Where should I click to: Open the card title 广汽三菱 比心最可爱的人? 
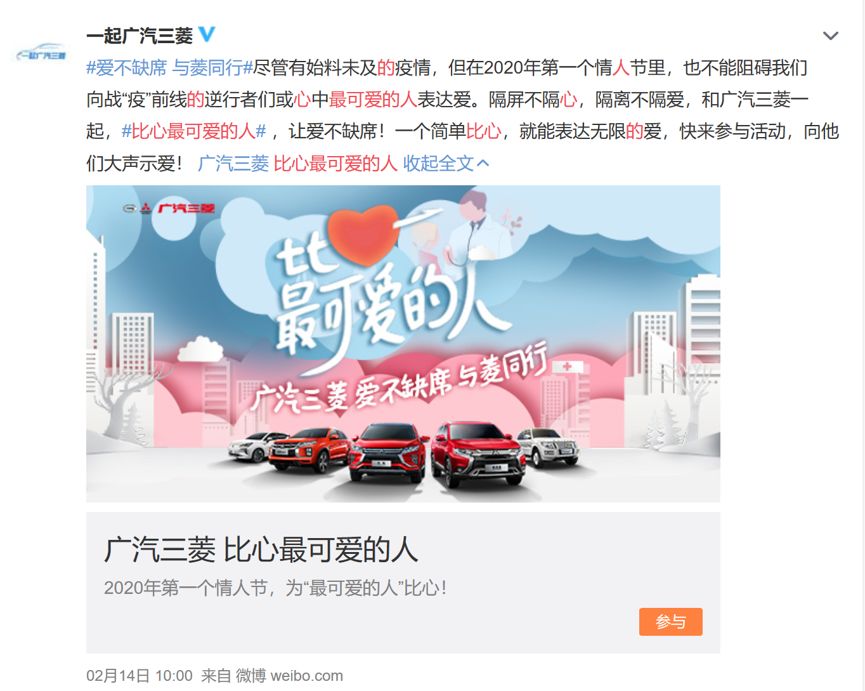[x=261, y=550]
